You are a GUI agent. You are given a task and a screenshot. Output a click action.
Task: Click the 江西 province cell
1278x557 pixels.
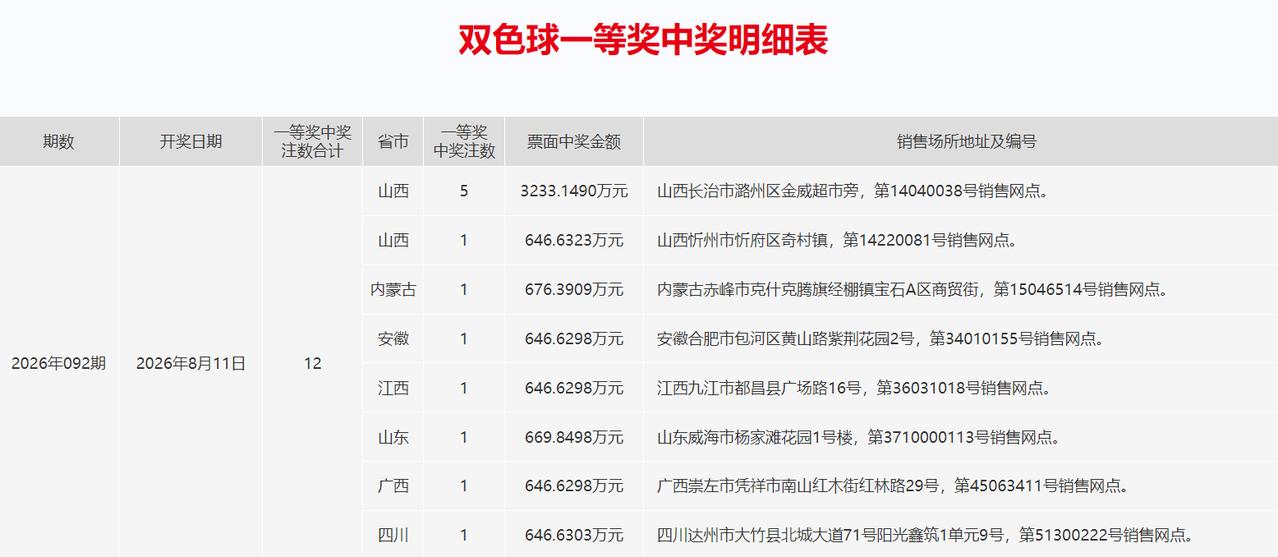pos(393,387)
